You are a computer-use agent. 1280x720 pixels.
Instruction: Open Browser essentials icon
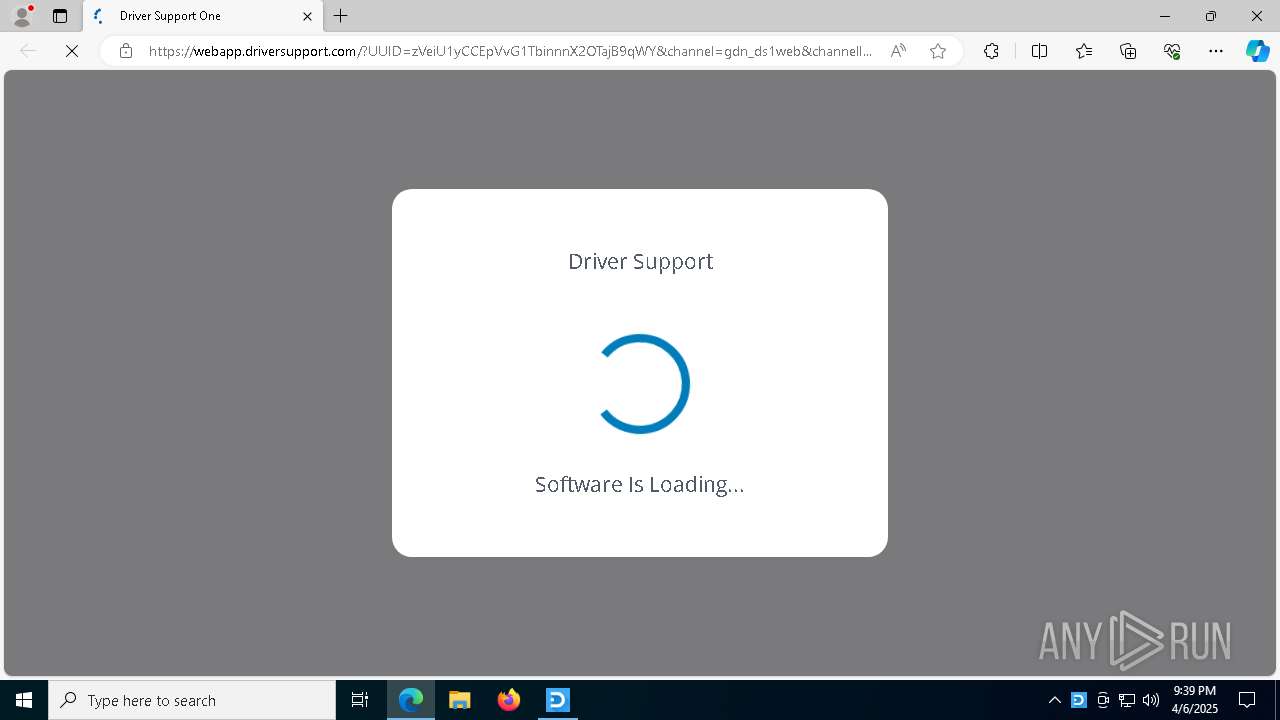click(1172, 51)
